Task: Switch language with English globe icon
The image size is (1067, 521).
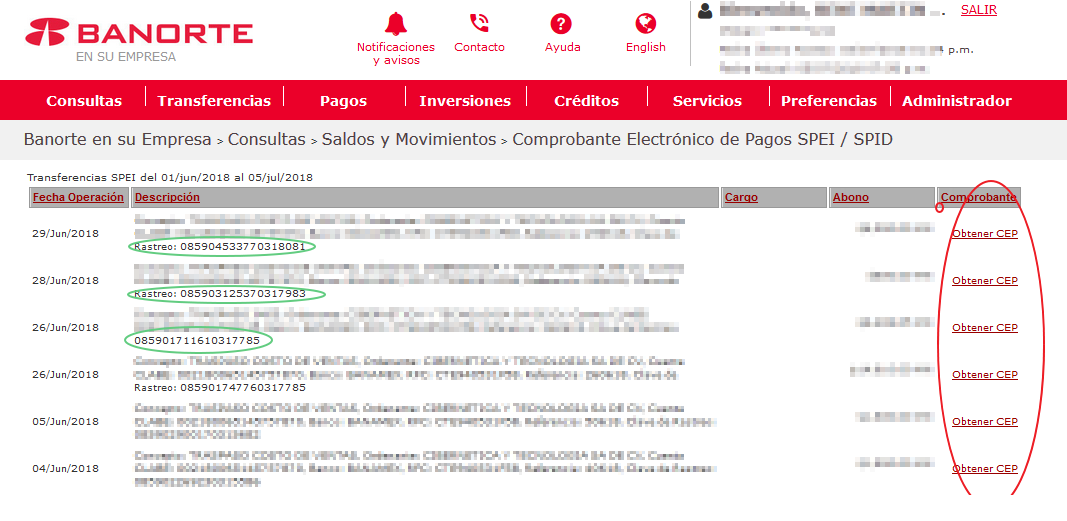Action: click(x=645, y=24)
